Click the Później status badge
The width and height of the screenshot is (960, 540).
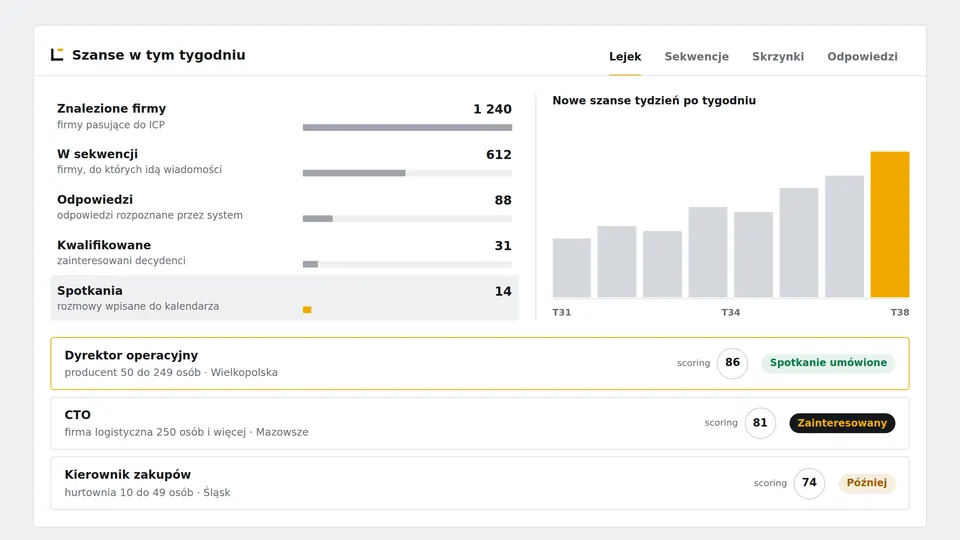(x=866, y=482)
